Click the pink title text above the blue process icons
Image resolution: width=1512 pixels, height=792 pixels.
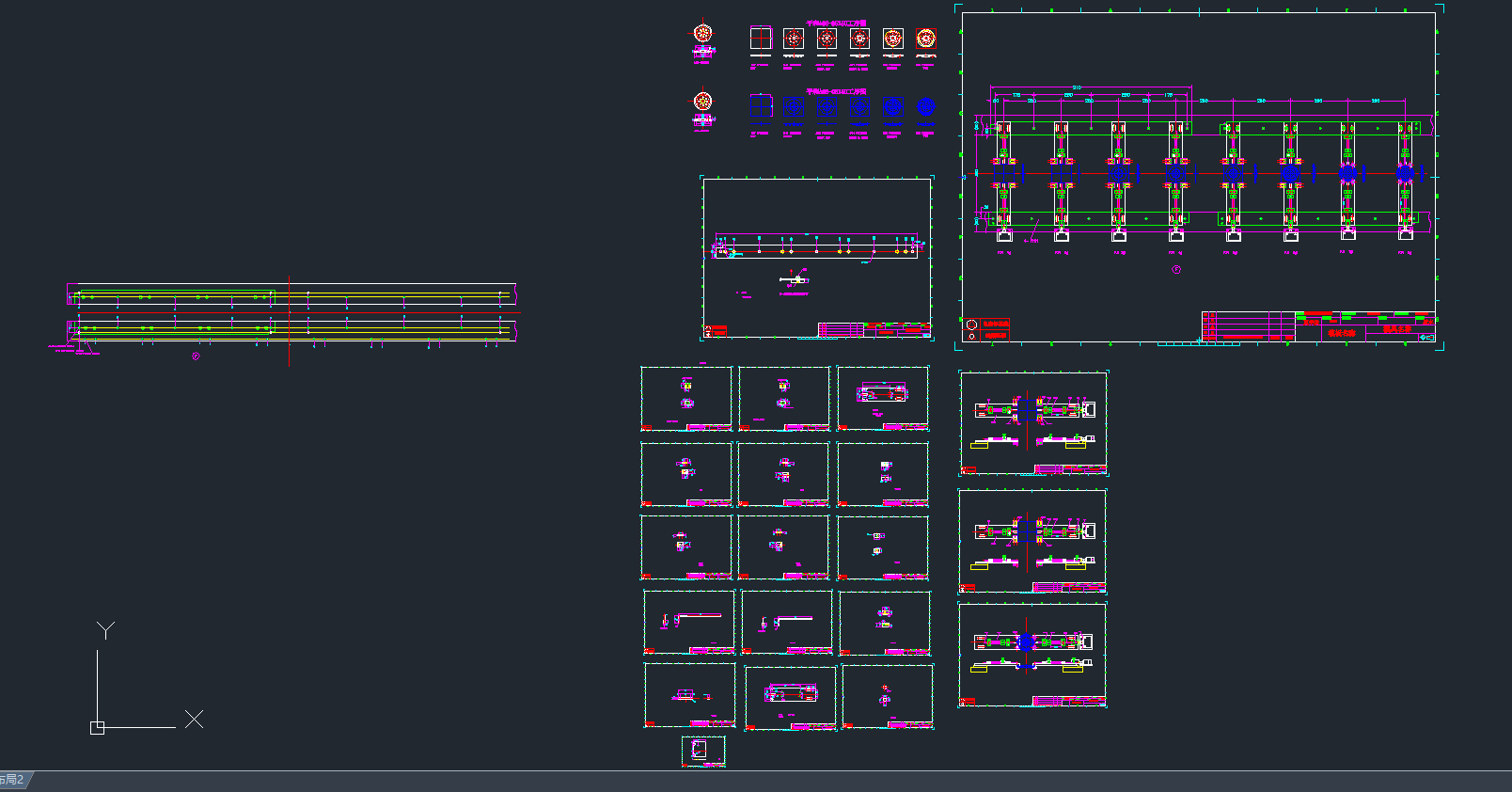(x=836, y=91)
